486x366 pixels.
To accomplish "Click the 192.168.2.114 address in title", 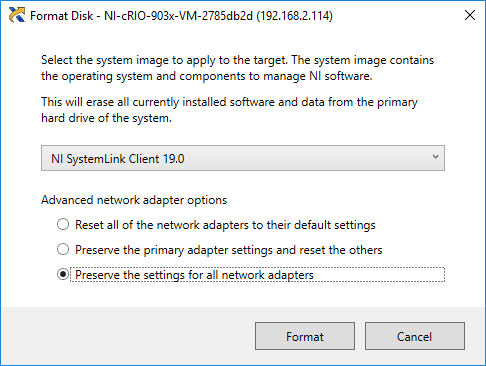I will coord(295,16).
